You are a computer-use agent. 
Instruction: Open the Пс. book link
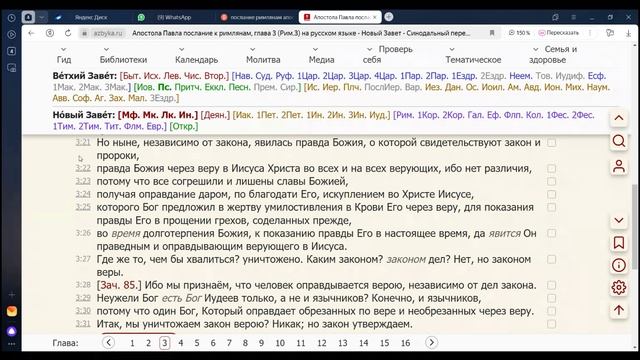click(x=164, y=87)
